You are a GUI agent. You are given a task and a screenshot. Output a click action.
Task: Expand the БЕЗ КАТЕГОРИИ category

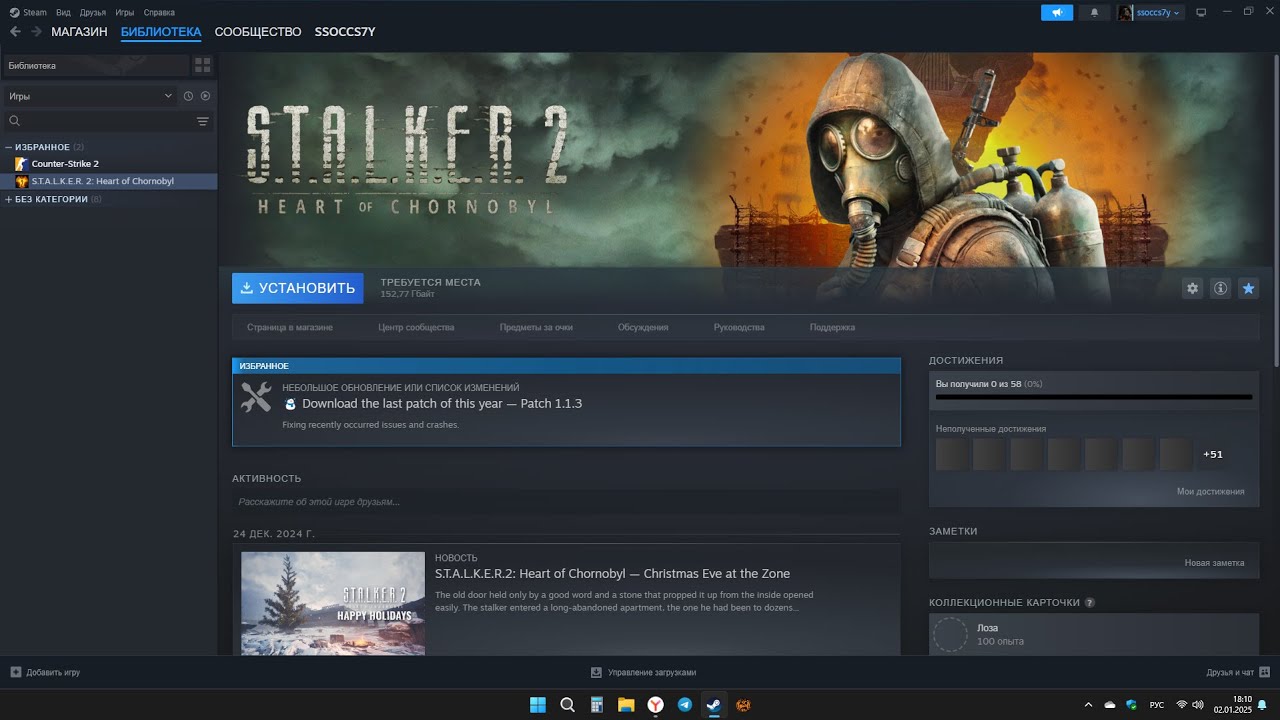click(9, 199)
